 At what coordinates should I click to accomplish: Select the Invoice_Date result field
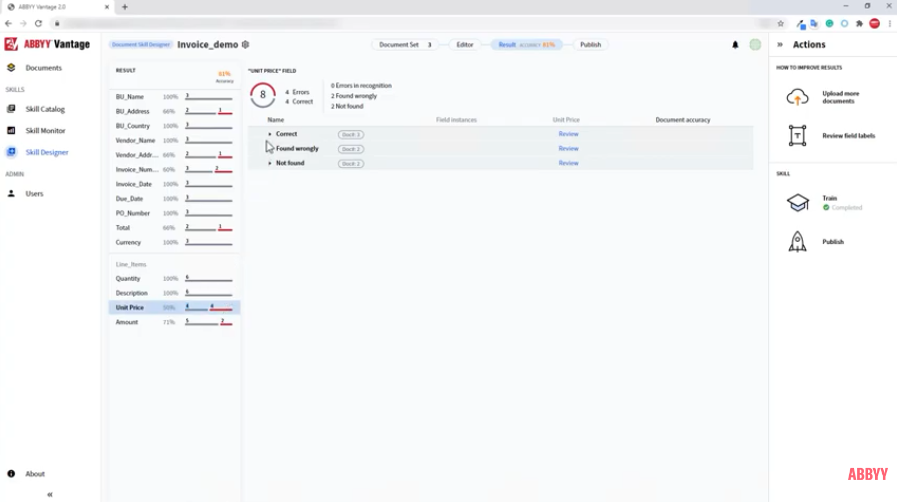174,184
